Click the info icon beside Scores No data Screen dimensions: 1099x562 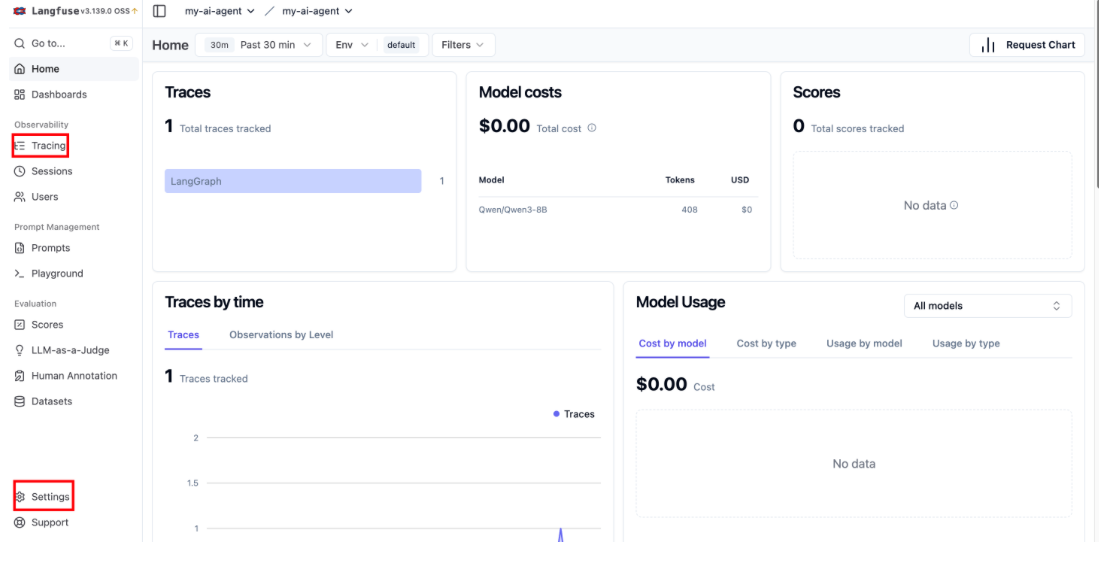coord(954,206)
